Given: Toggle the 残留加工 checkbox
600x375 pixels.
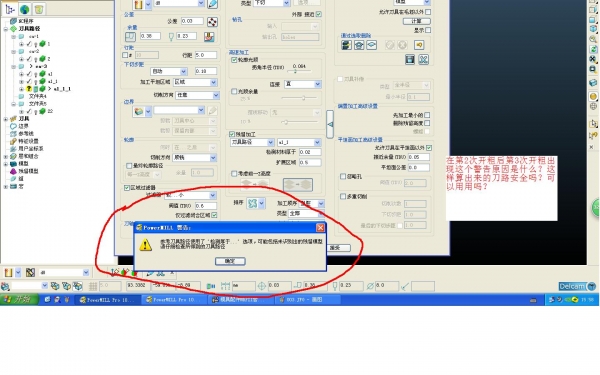Looking at the screenshot, I should tap(232, 134).
